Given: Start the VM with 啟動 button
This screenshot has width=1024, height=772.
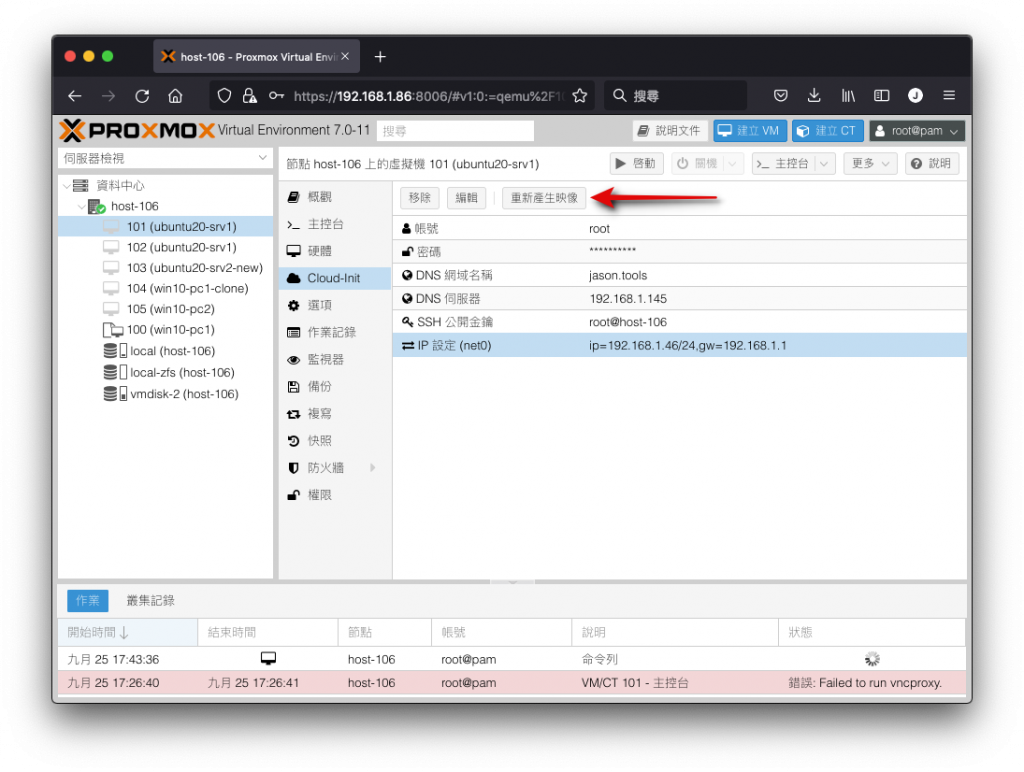Looking at the screenshot, I should click(636, 163).
